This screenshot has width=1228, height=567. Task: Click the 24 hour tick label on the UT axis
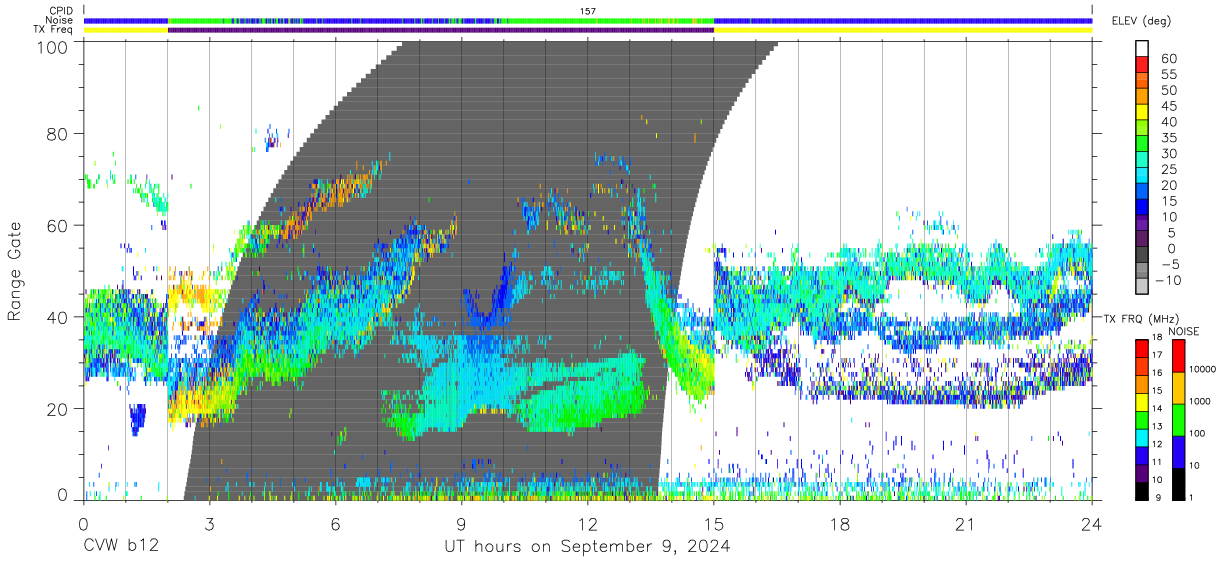tap(1092, 525)
